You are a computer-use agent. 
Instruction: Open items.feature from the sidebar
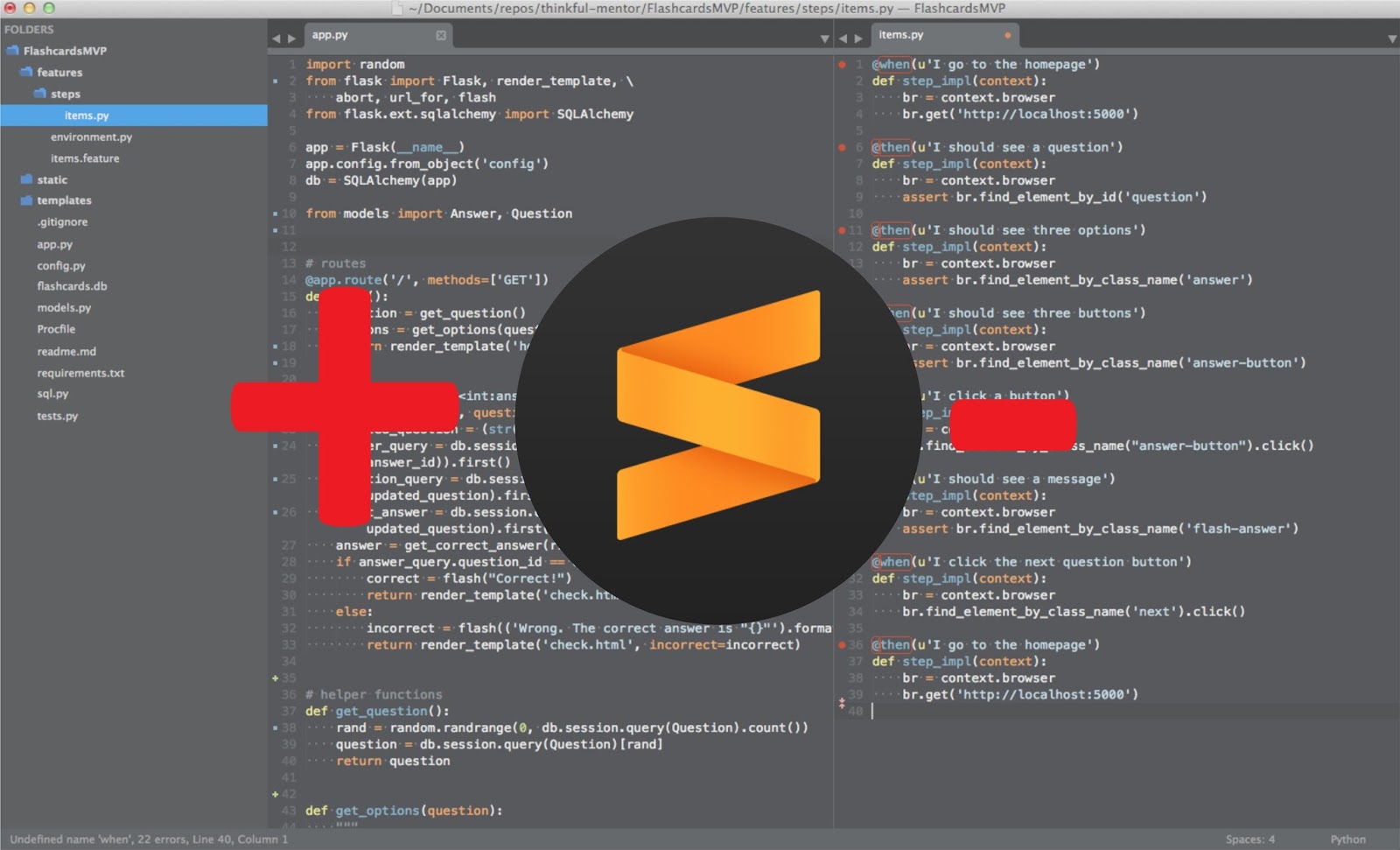[85, 158]
